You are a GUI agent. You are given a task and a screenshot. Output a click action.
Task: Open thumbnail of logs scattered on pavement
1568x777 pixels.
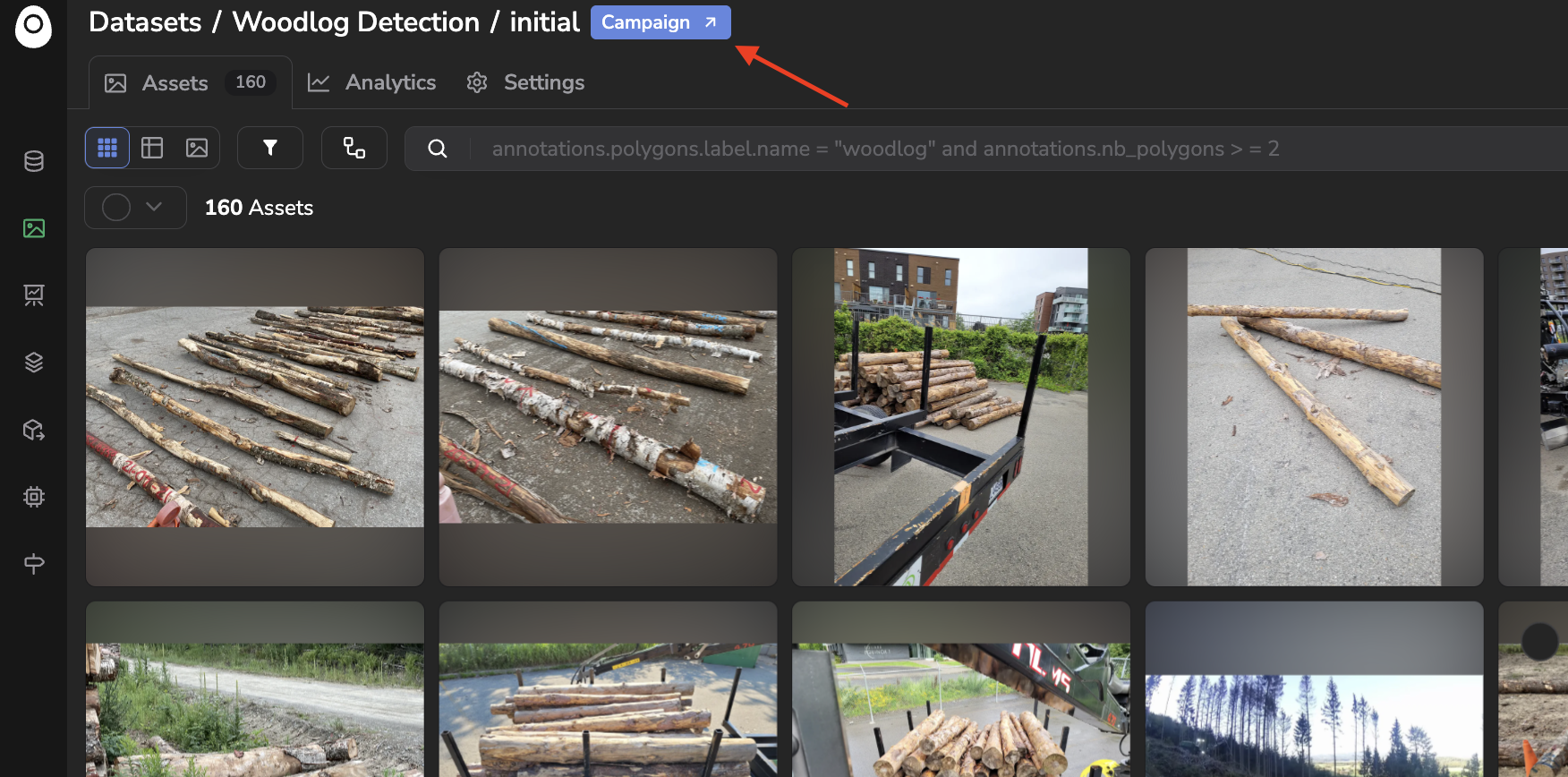click(255, 417)
